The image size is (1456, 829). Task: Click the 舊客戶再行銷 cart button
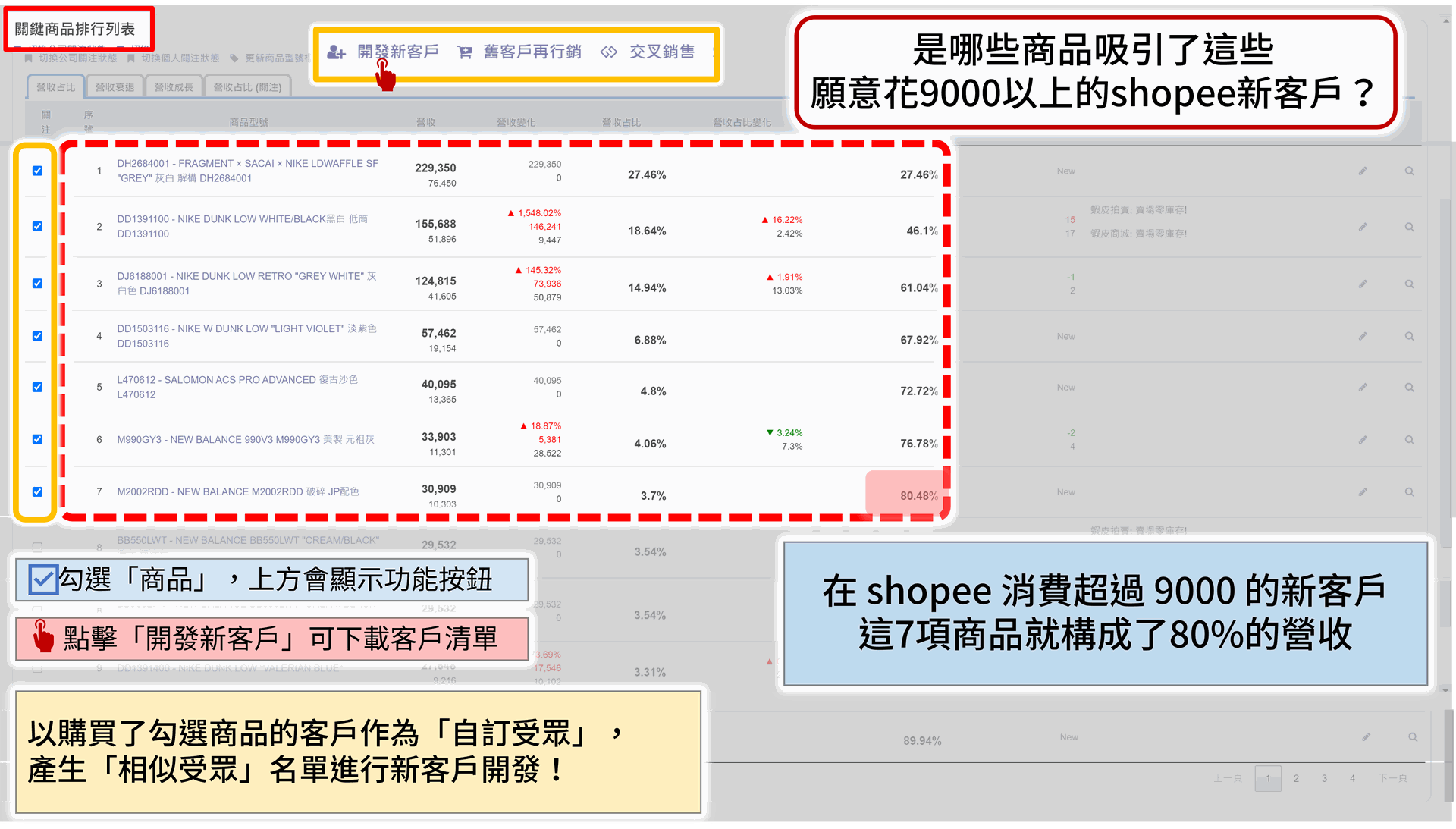pyautogui.click(x=519, y=52)
